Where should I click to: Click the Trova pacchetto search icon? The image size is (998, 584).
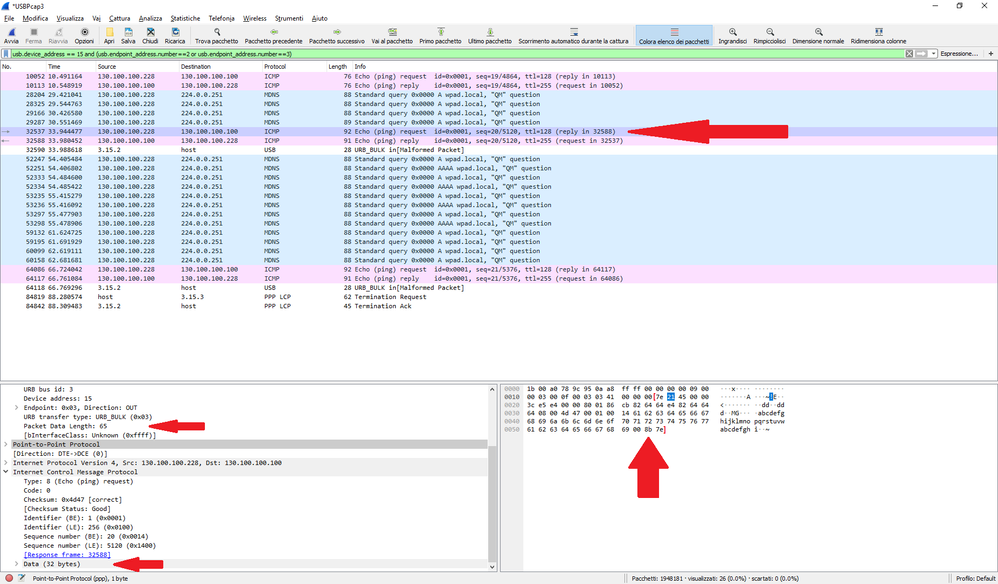click(216, 32)
